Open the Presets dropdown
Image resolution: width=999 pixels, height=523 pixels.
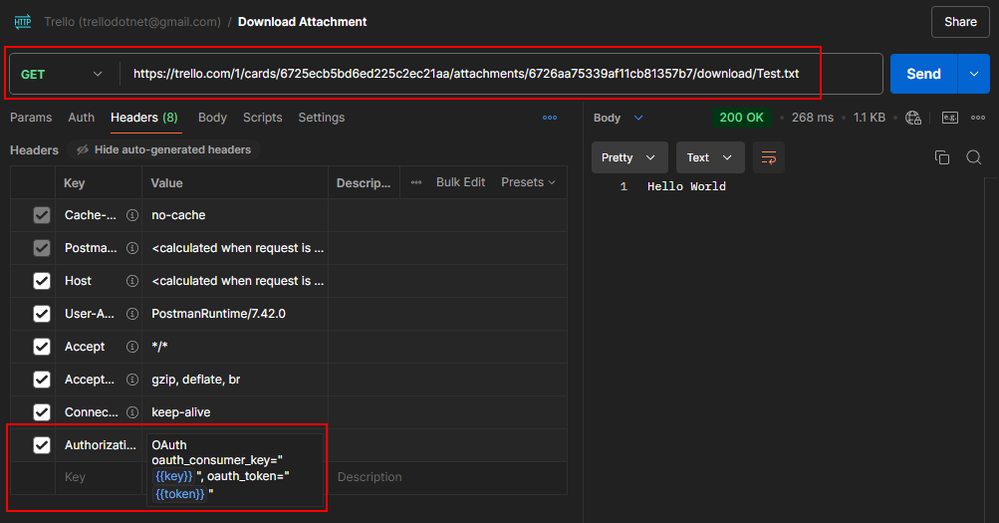coord(528,182)
